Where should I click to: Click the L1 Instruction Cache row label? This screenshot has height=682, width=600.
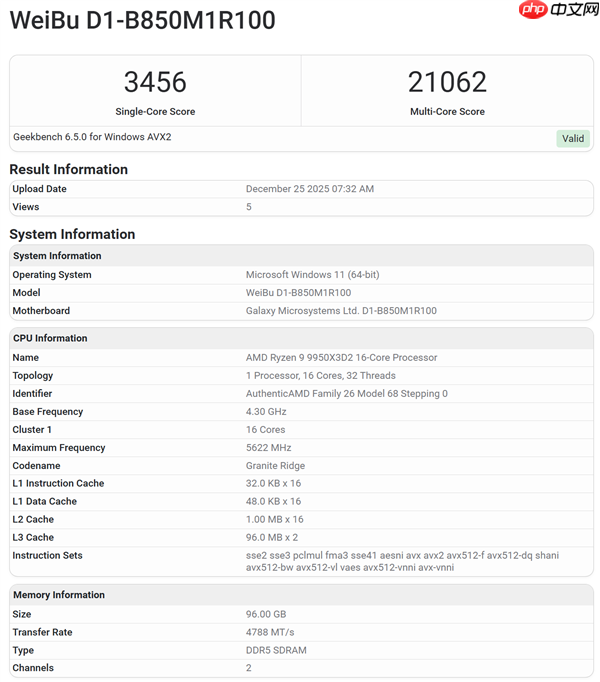58,483
